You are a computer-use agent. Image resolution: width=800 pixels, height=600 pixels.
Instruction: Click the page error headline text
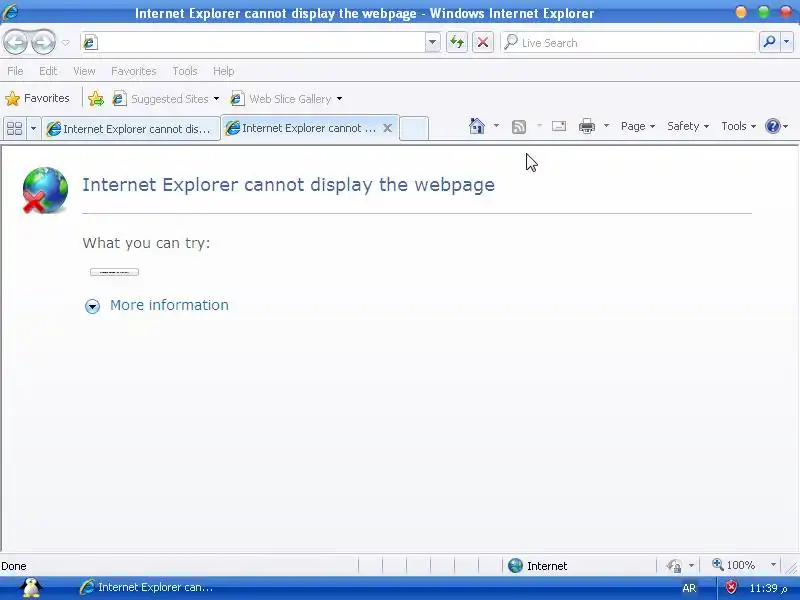pyautogui.click(x=288, y=185)
